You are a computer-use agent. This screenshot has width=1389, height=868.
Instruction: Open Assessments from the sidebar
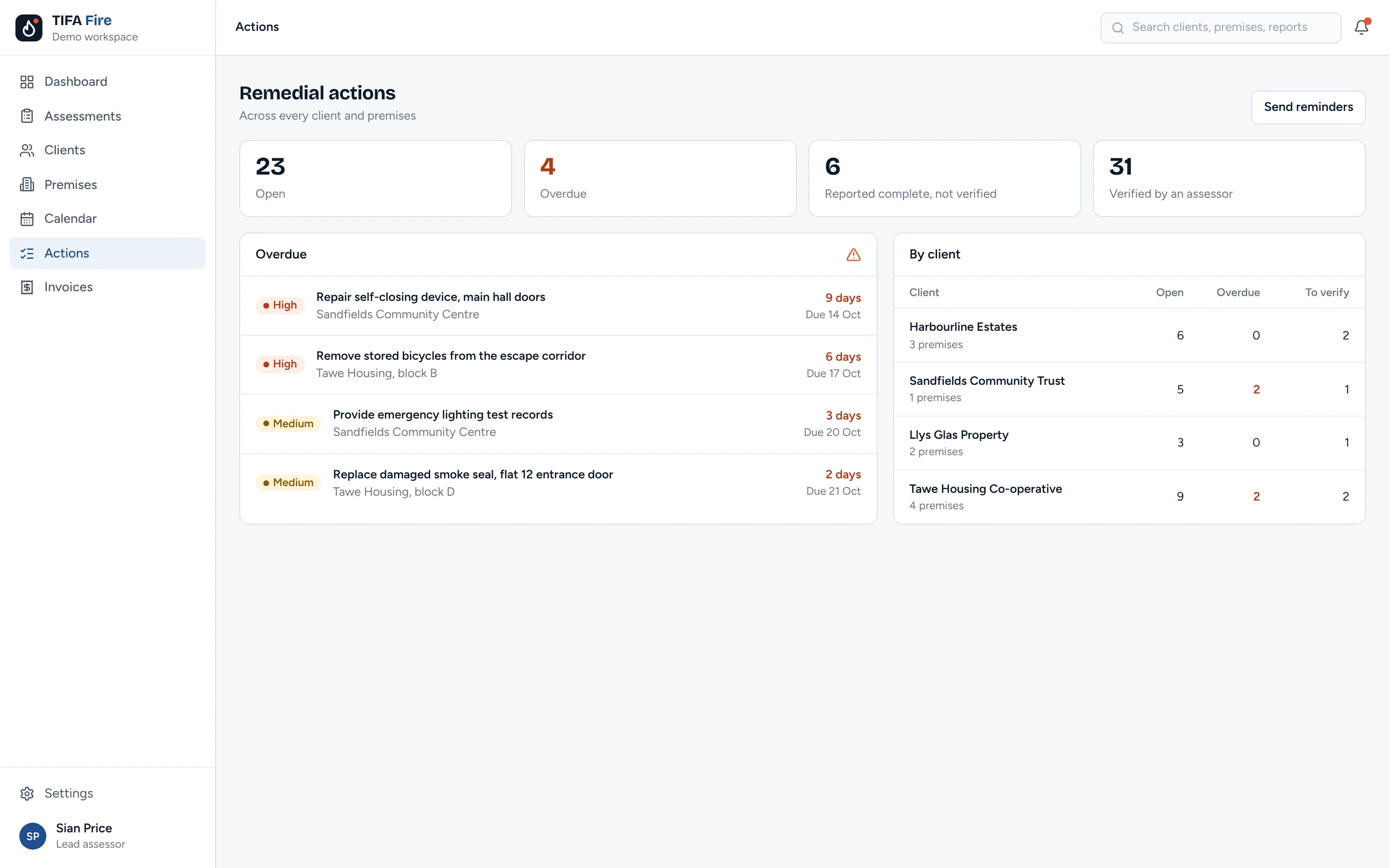[108, 116]
